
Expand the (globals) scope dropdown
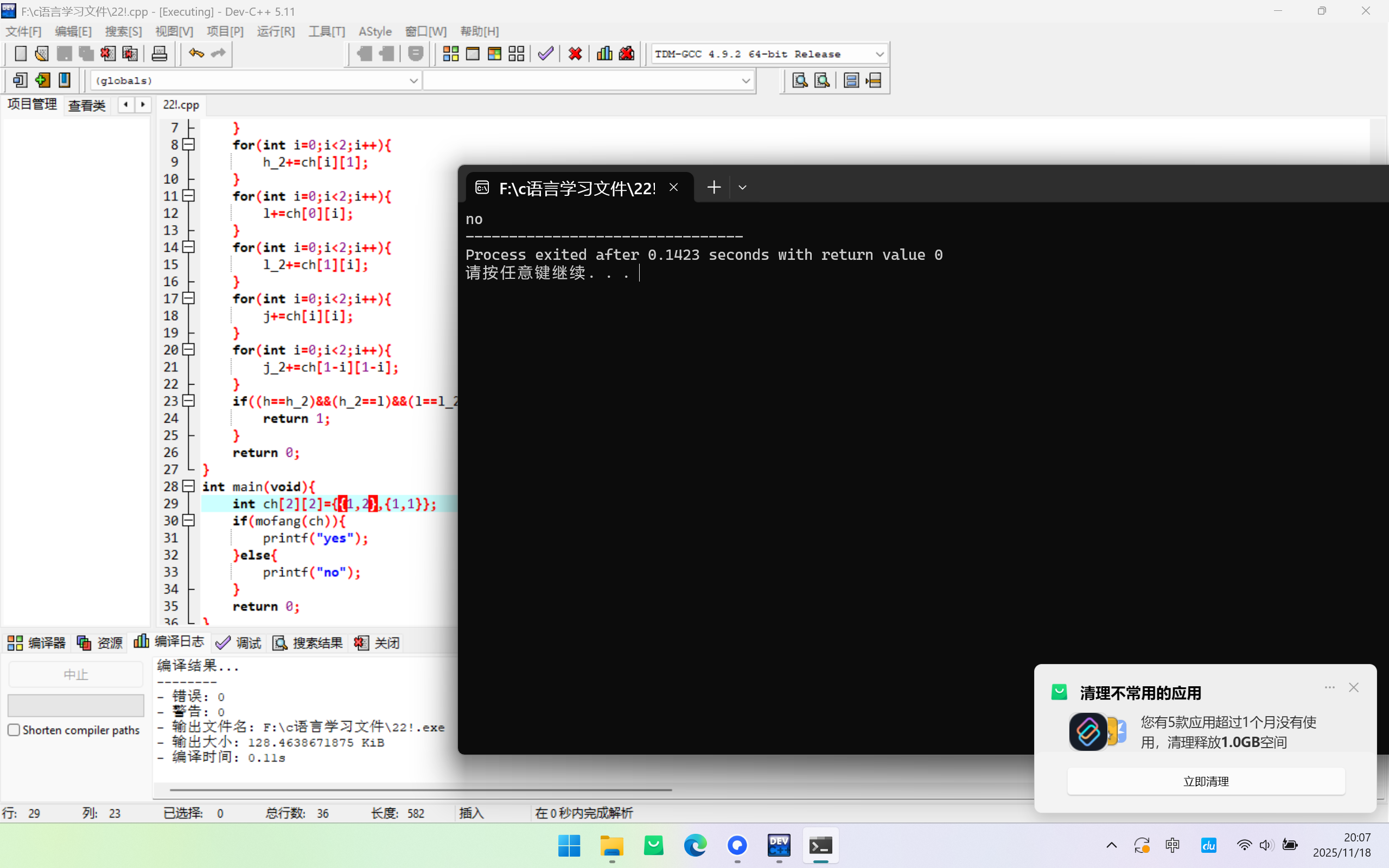pos(413,80)
